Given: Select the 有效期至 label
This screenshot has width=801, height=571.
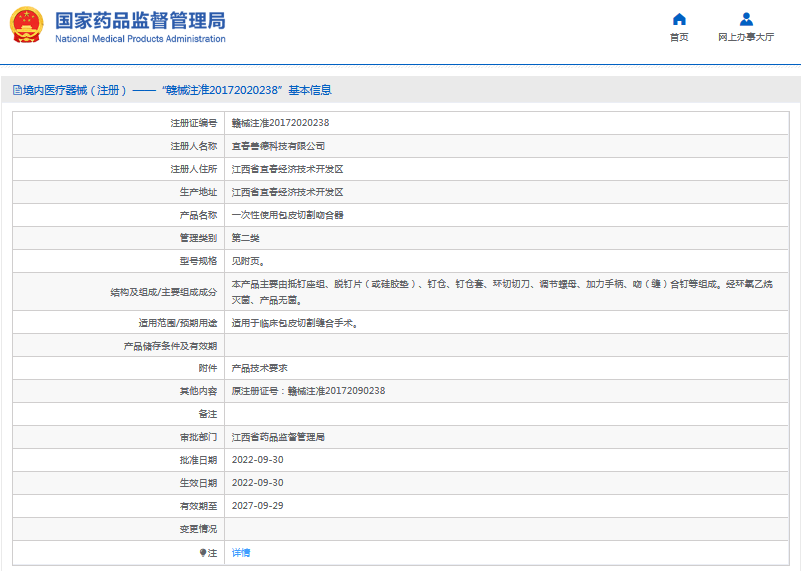Looking at the screenshot, I should pyautogui.click(x=198, y=506).
